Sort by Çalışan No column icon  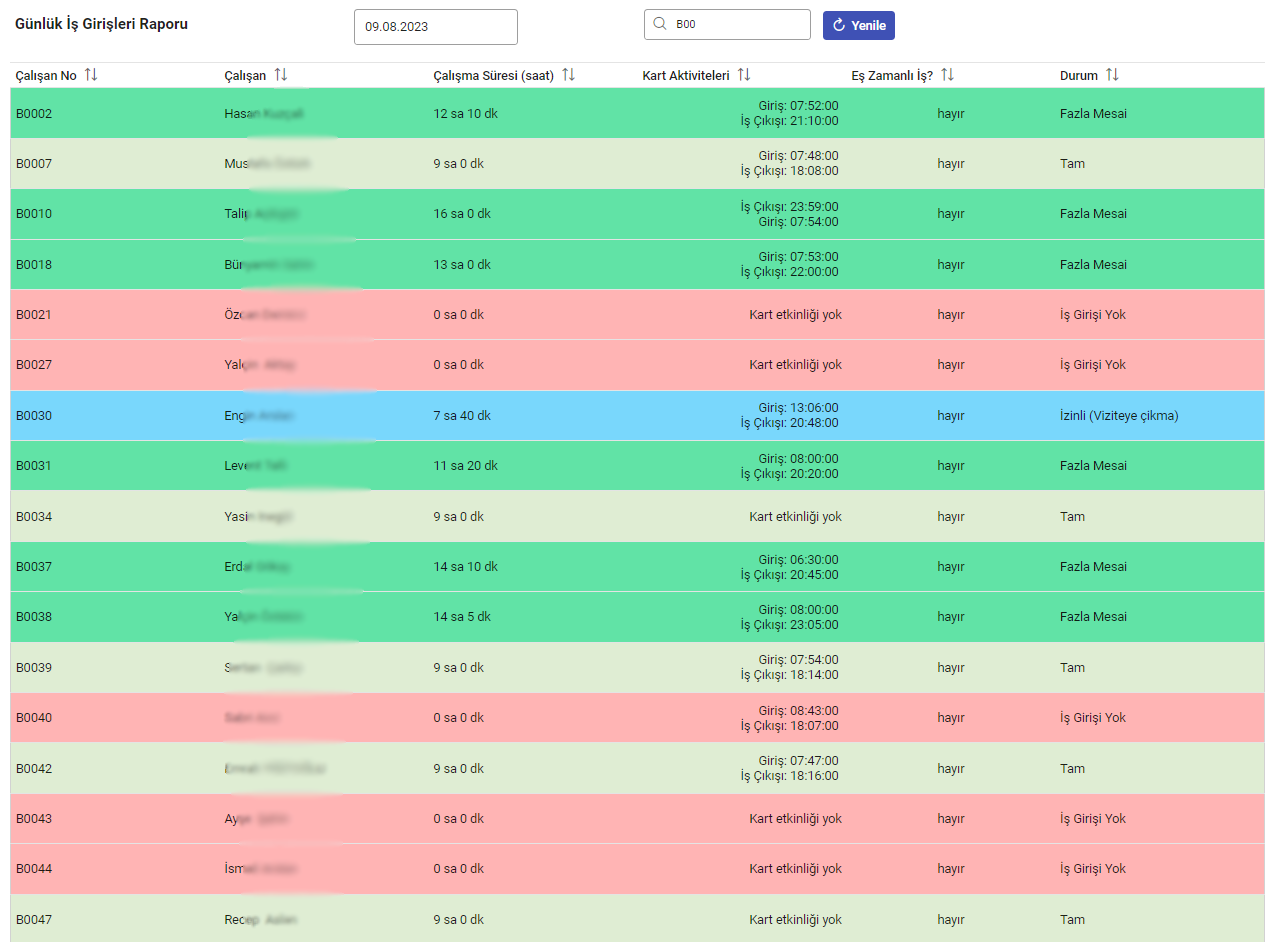[91, 75]
